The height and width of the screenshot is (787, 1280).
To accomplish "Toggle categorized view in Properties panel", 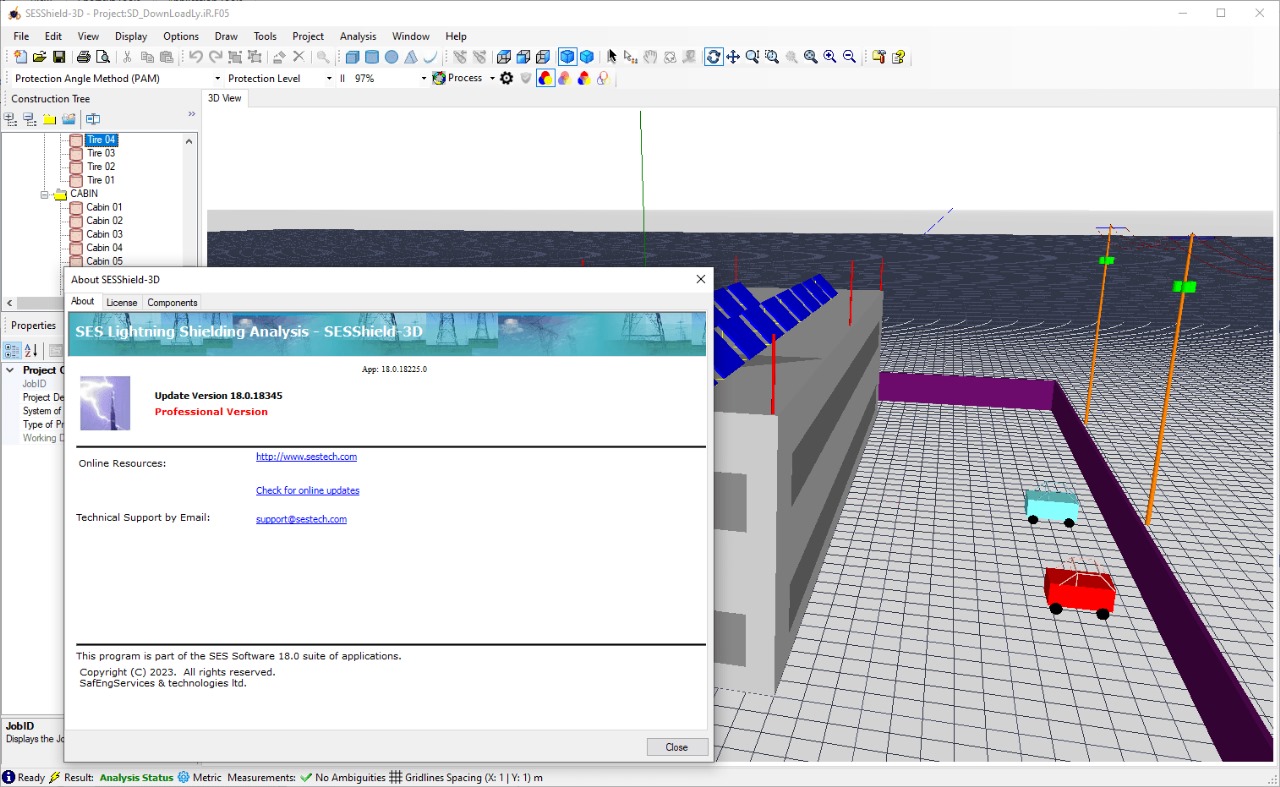I will pos(12,350).
